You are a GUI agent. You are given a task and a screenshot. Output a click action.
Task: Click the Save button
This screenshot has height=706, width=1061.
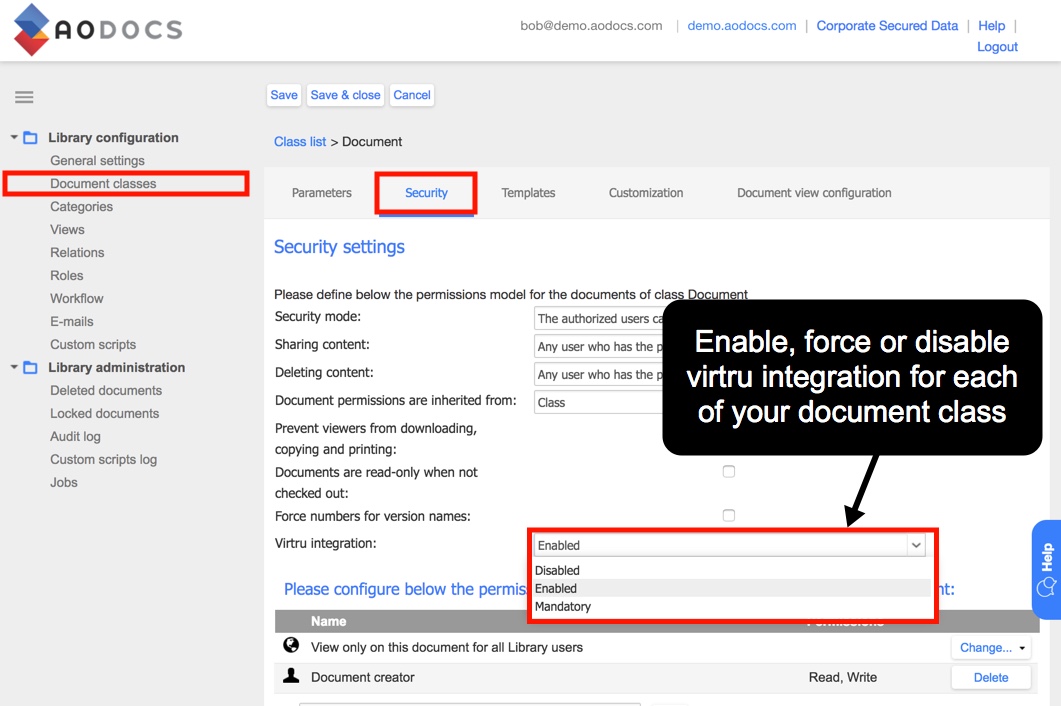pyautogui.click(x=284, y=95)
